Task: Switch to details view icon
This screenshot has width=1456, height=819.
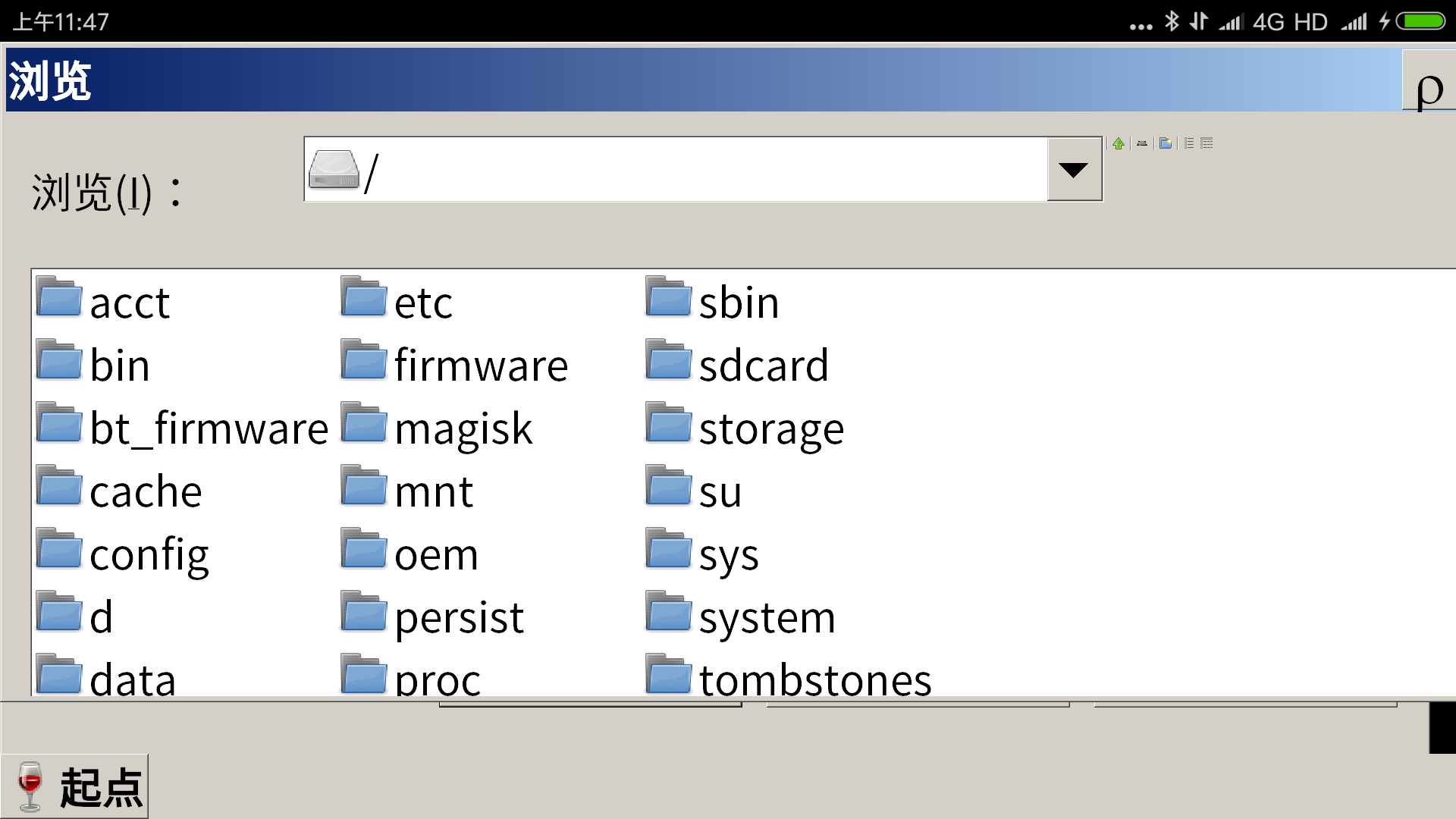Action: 1207,143
